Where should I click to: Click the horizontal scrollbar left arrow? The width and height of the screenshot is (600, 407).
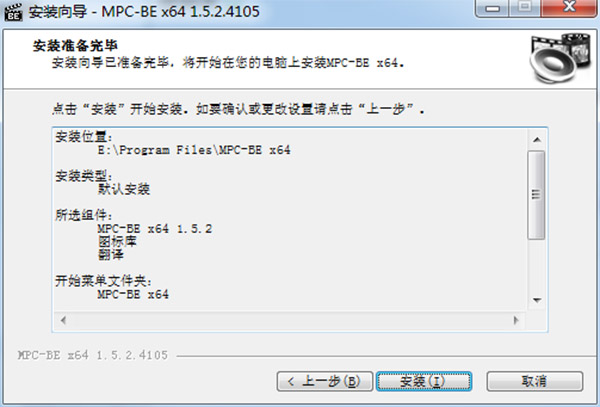click(63, 320)
